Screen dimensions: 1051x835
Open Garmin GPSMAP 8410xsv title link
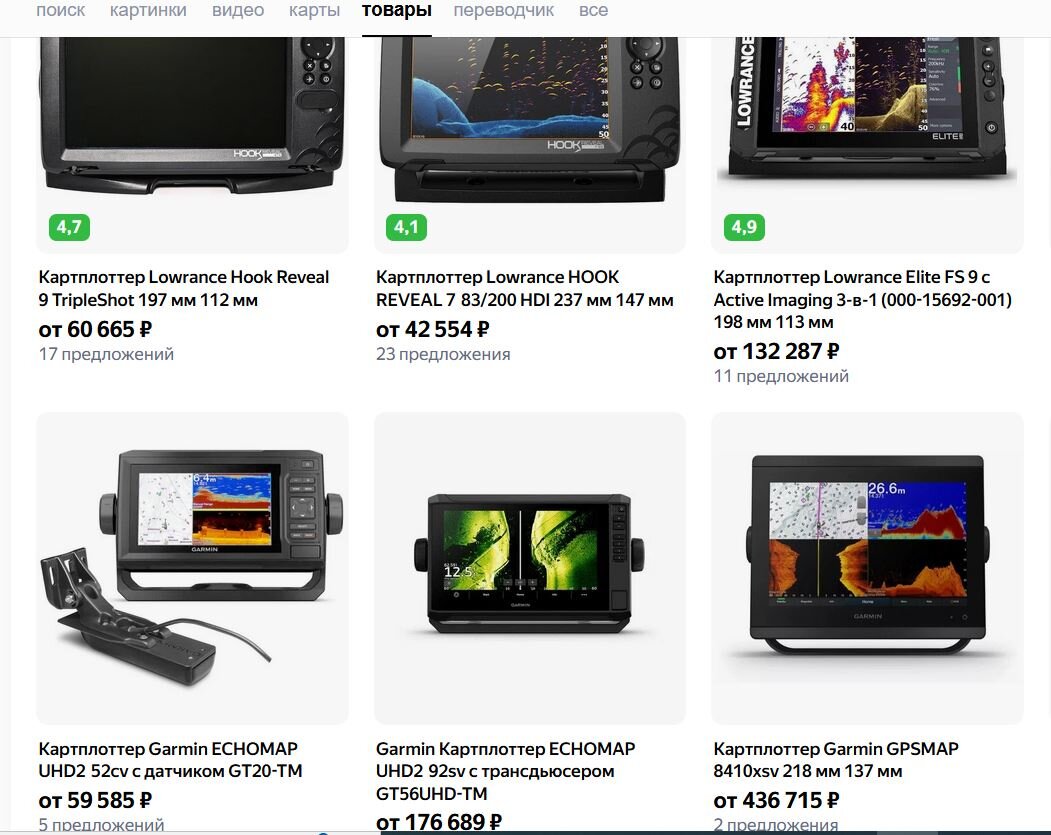[836, 759]
